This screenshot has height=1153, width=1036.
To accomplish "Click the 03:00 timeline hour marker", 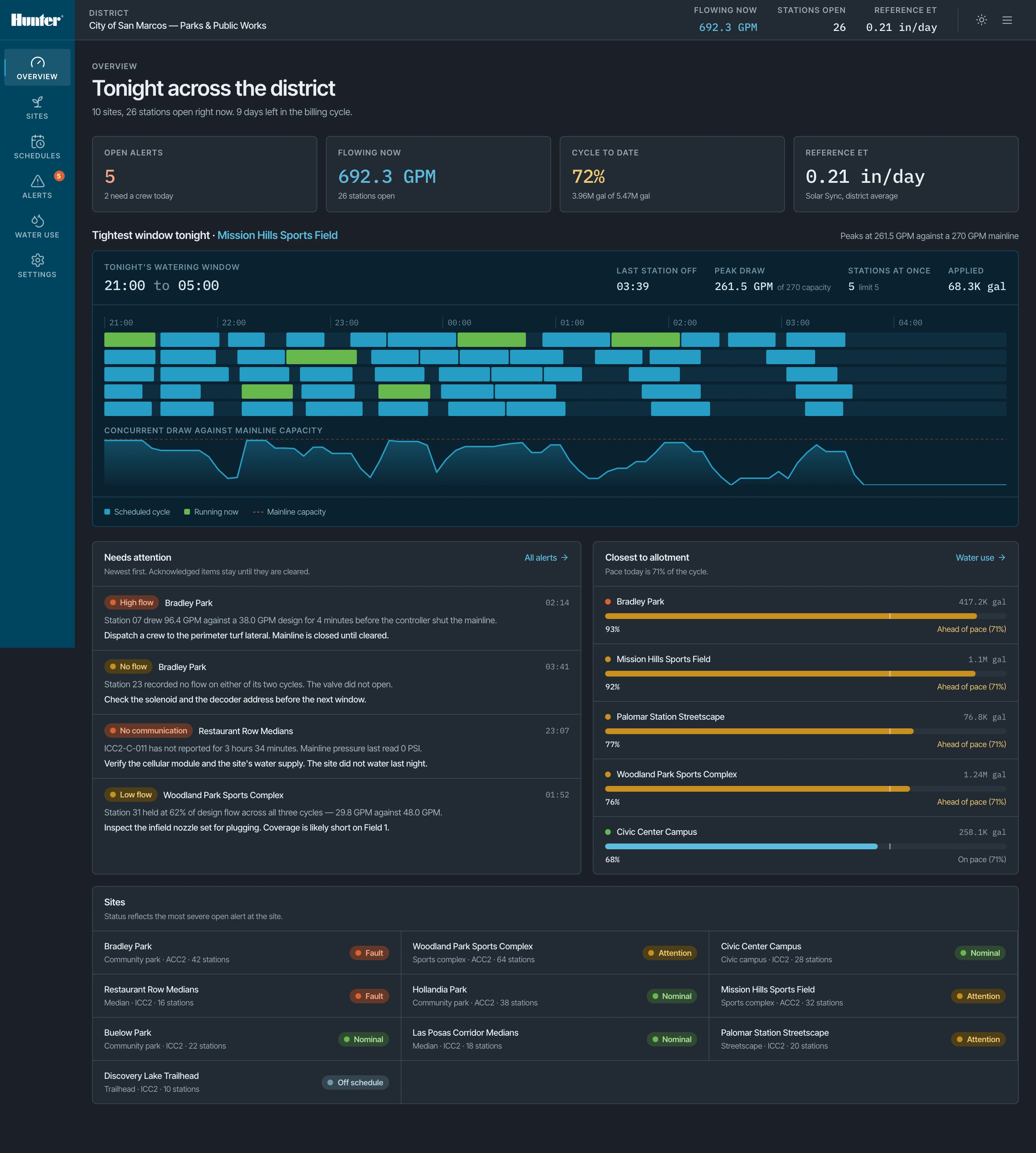I will [798, 323].
